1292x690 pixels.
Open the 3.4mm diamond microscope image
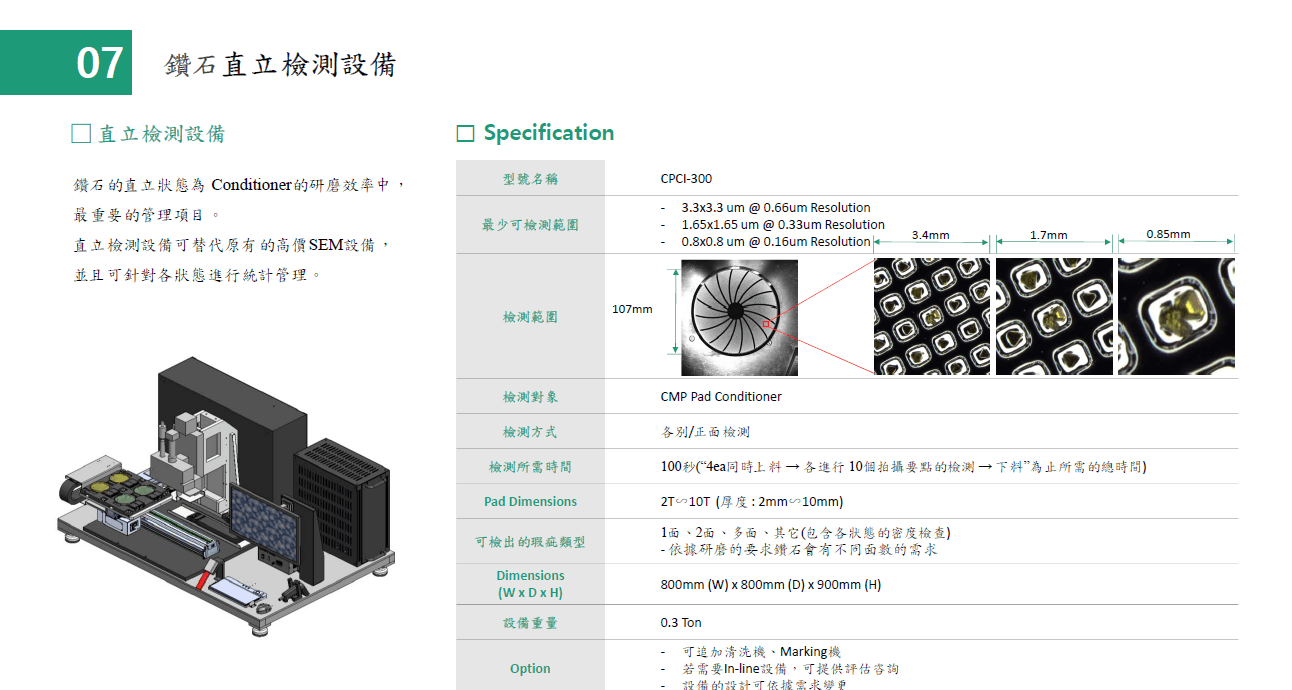pos(931,317)
